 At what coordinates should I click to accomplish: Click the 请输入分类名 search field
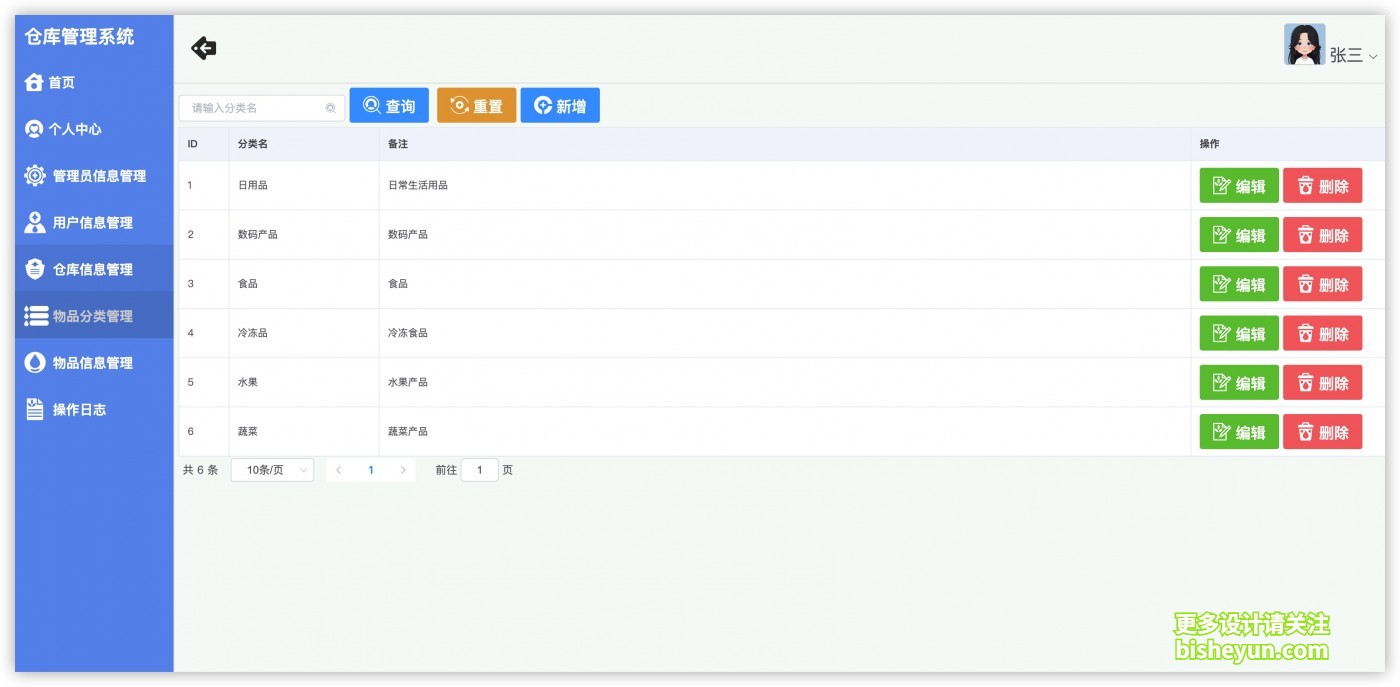[255, 108]
